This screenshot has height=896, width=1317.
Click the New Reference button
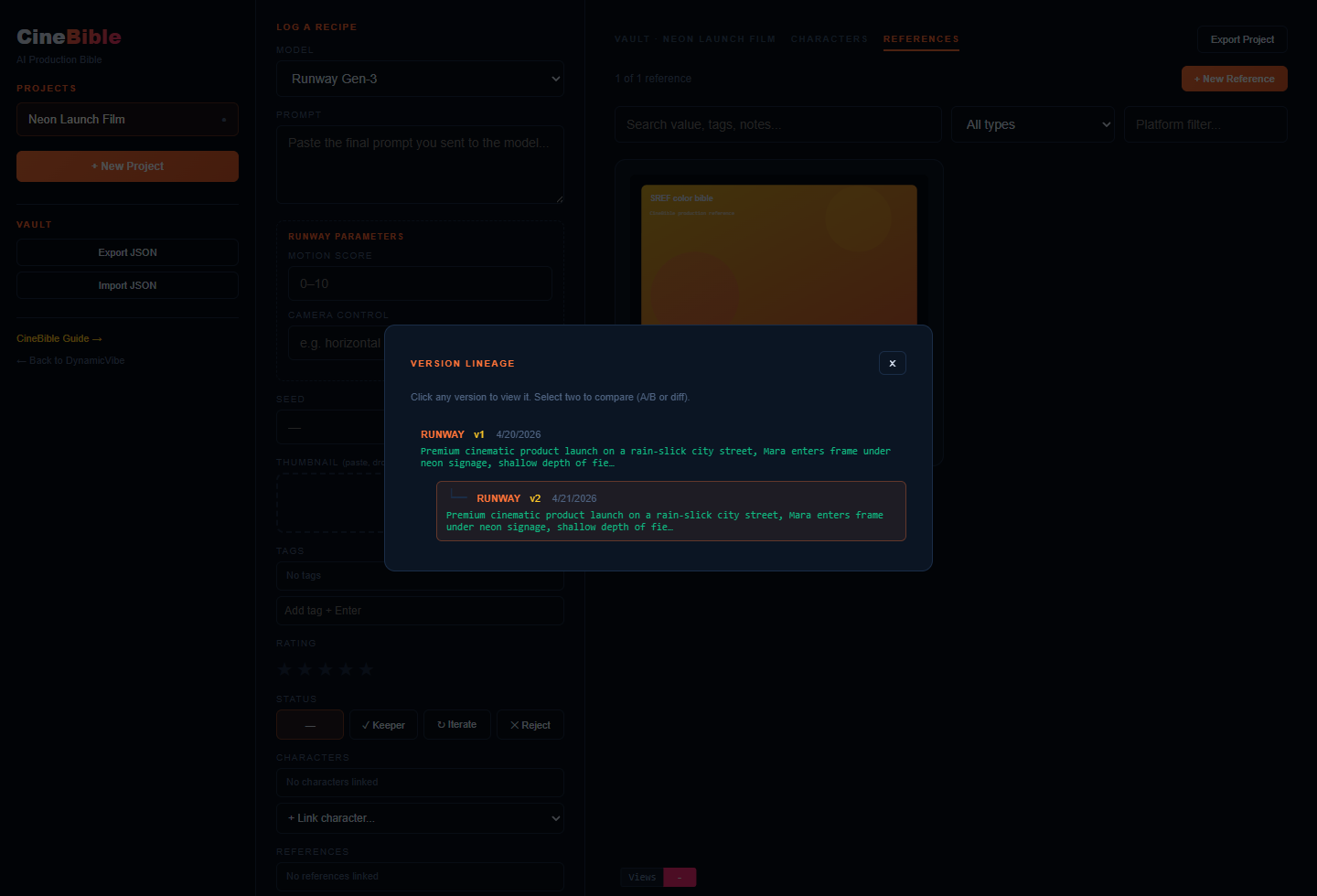[x=1234, y=79]
